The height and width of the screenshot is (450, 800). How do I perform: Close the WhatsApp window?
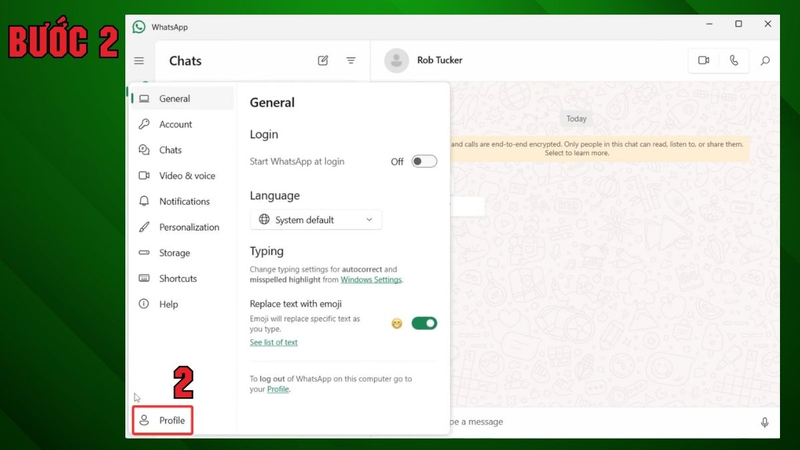pos(767,24)
